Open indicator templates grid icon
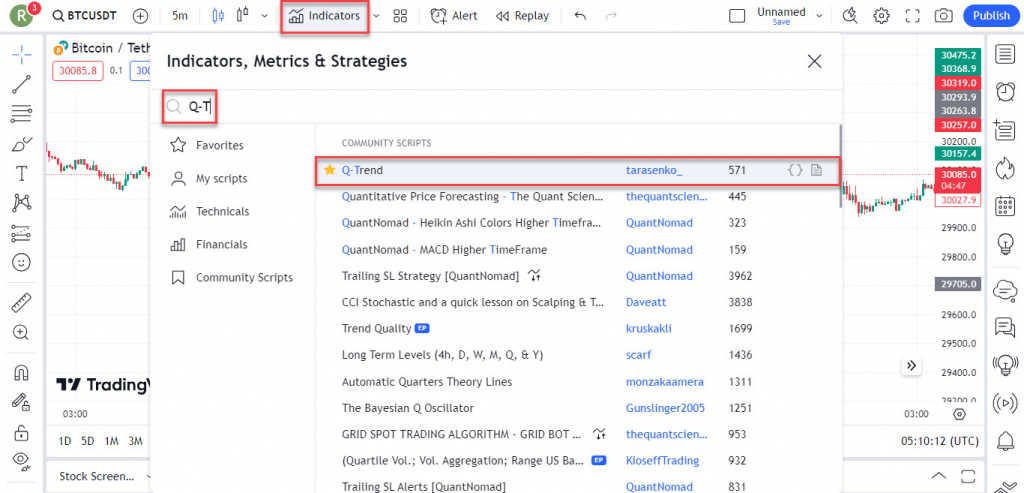The height and width of the screenshot is (493, 1024). click(400, 16)
